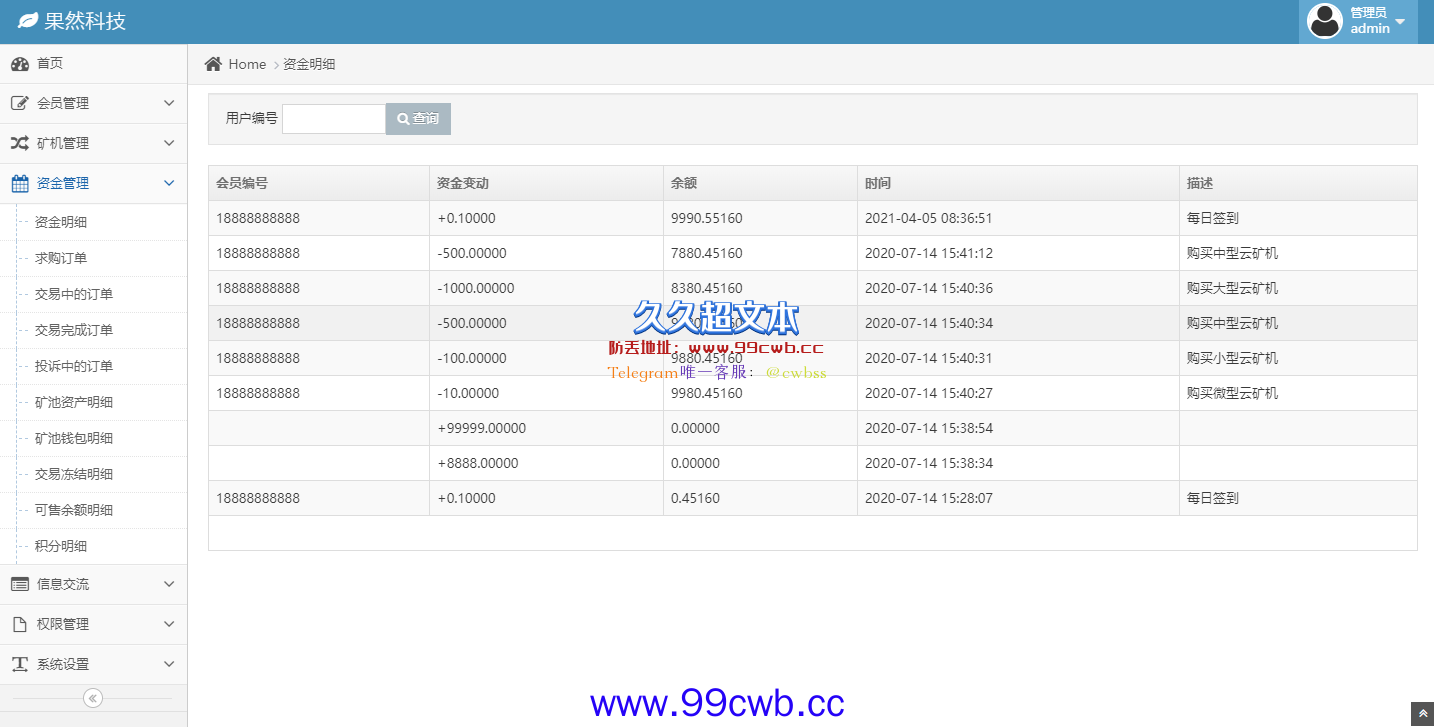Click description 购买小型云矿机

(1232, 358)
